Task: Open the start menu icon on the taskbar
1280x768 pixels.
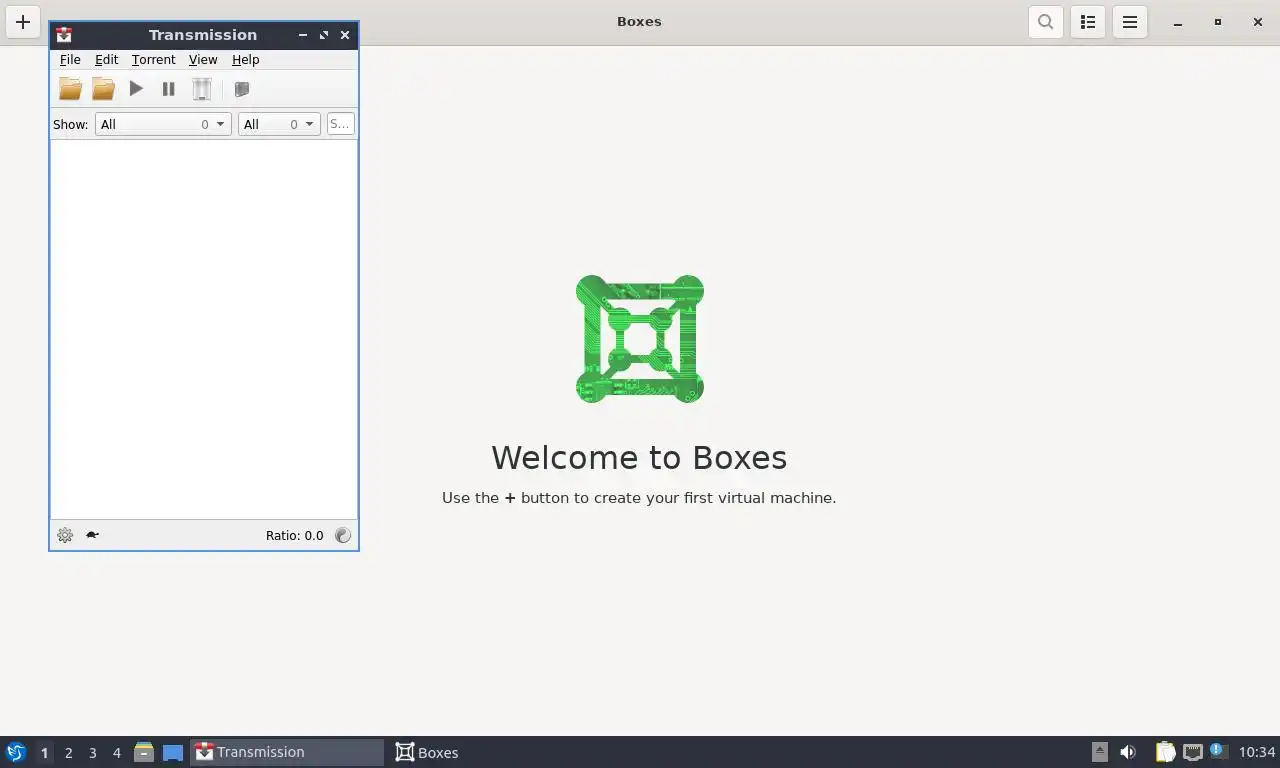Action: click(x=16, y=752)
